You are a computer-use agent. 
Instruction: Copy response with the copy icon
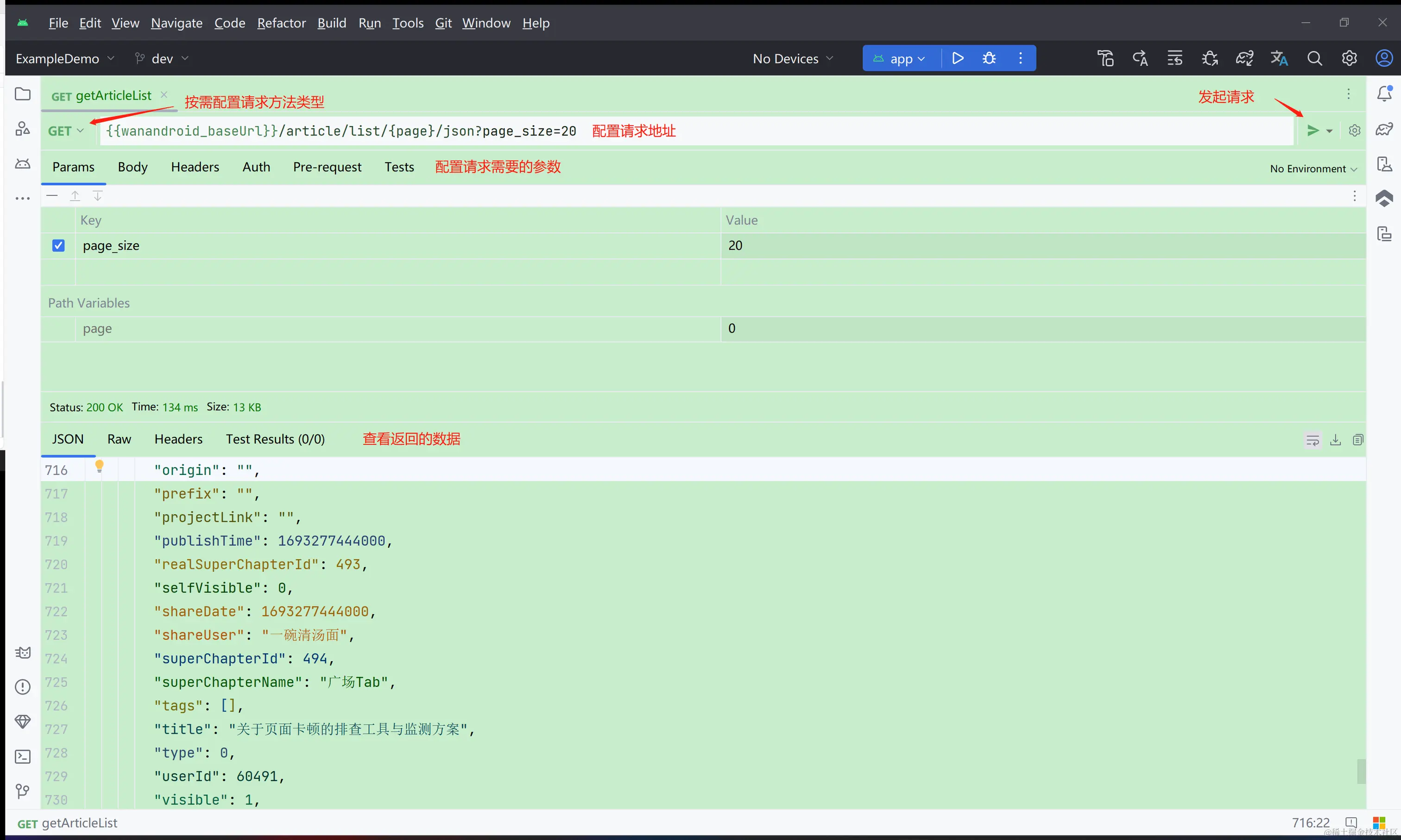(1358, 440)
